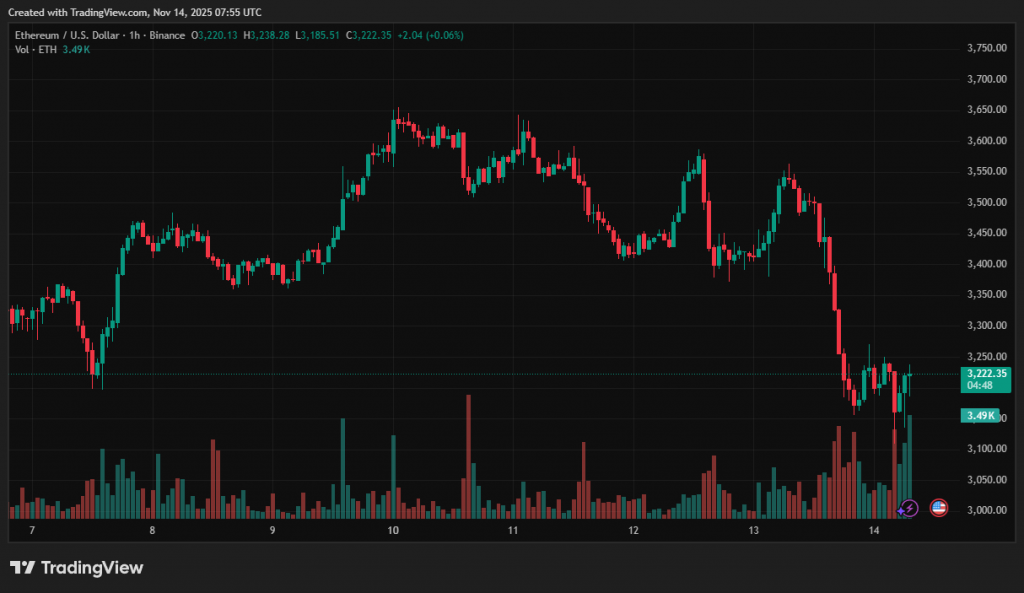Click the Vol · ETH indicator legend
This screenshot has height=593, width=1024.
(x=35, y=50)
